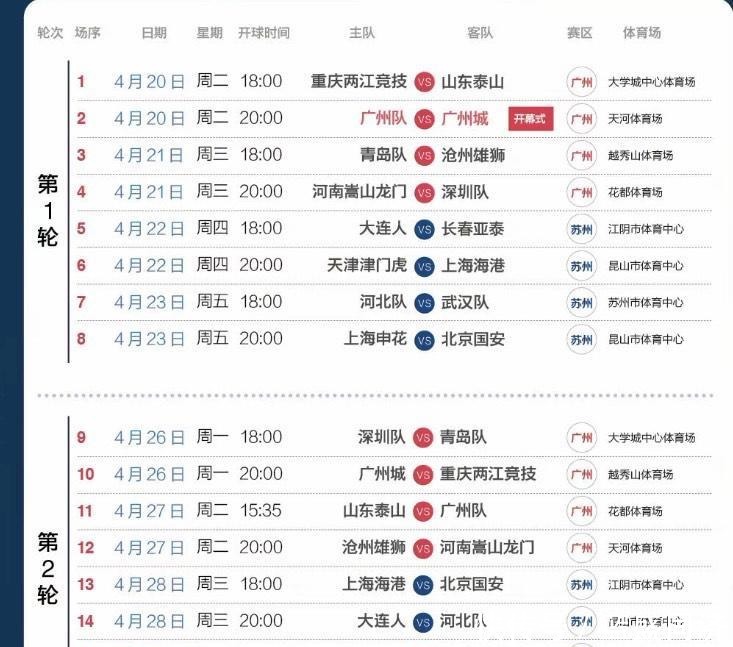733x647 pixels.
Task: Click the weekday 周一 in match 9
Action: 213,437
